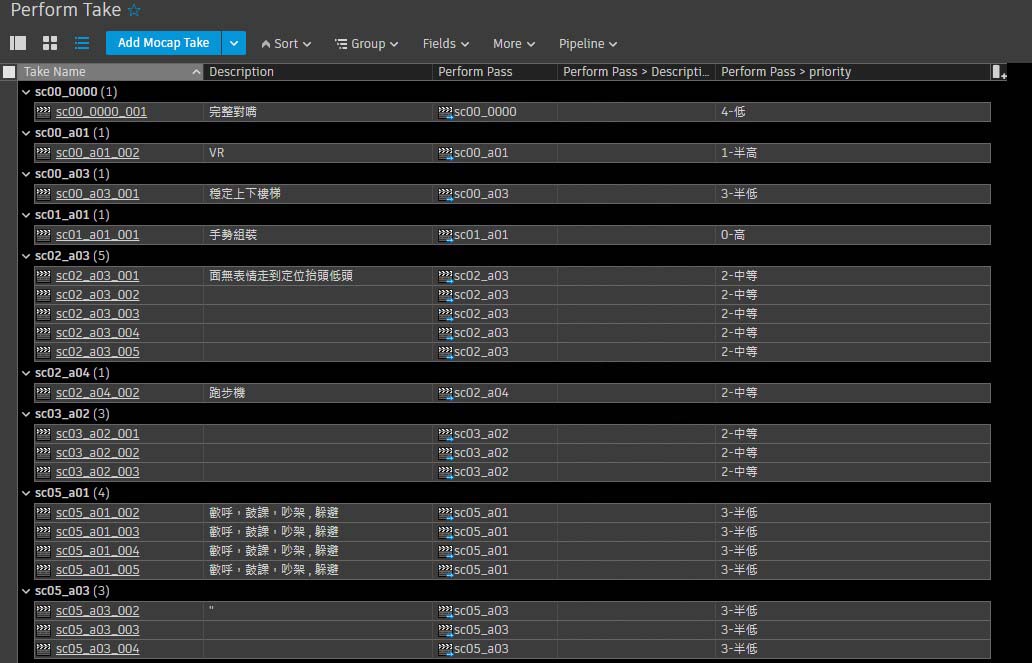Click clapperboard icon beside sc00_0000_001
The image size is (1032, 663).
(x=43, y=112)
